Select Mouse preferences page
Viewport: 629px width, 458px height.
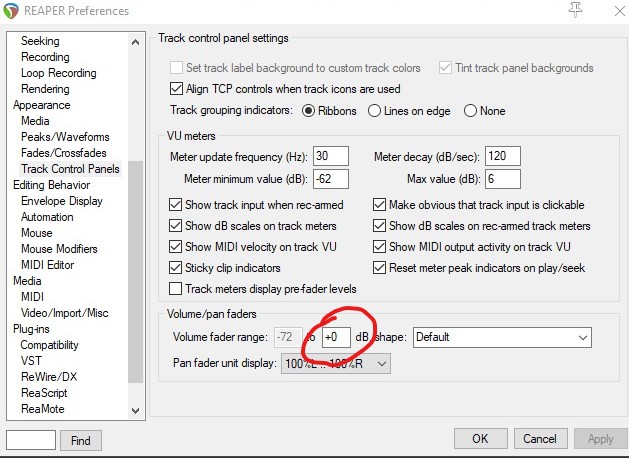(37, 233)
